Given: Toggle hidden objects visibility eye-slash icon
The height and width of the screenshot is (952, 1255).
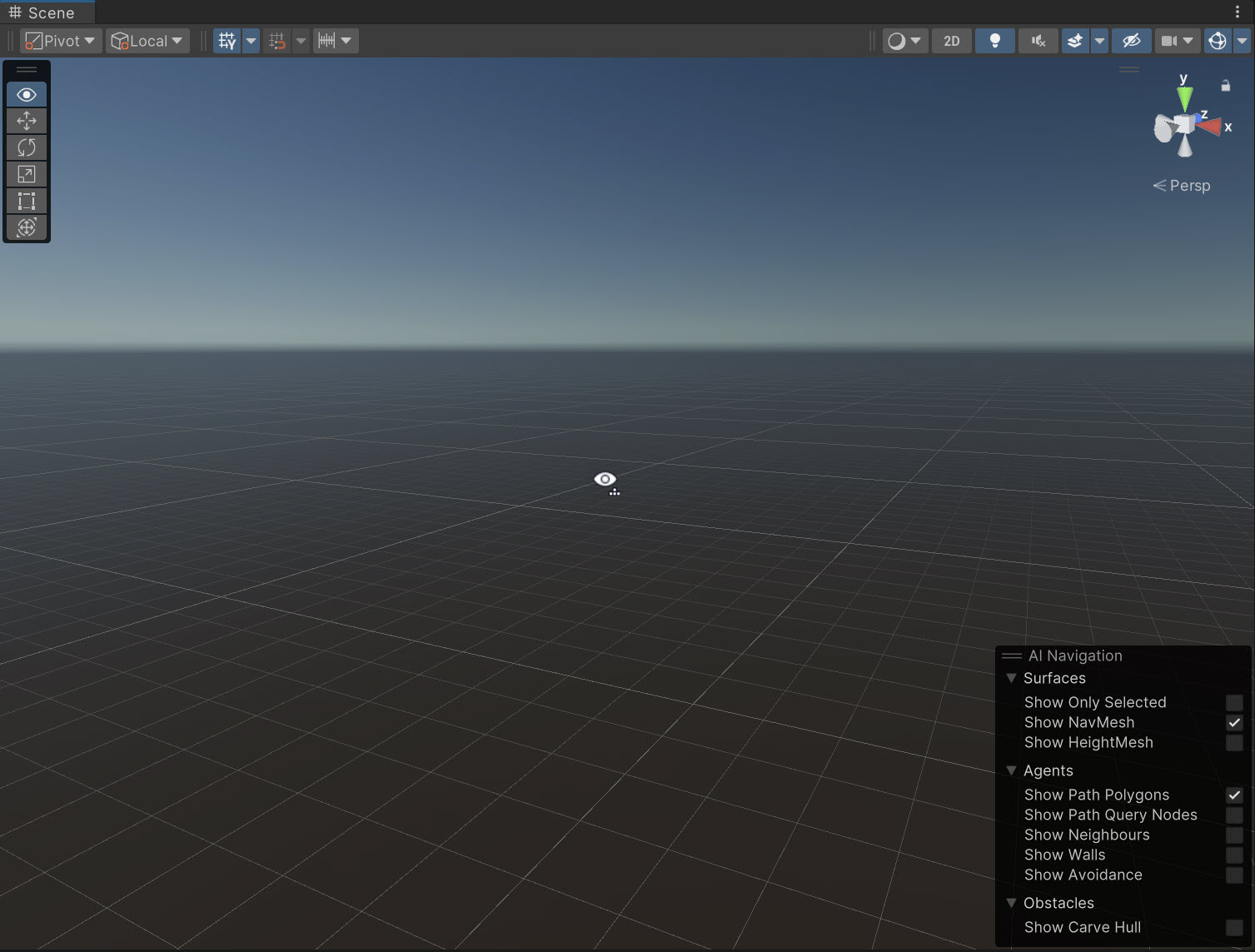Looking at the screenshot, I should (x=1131, y=41).
